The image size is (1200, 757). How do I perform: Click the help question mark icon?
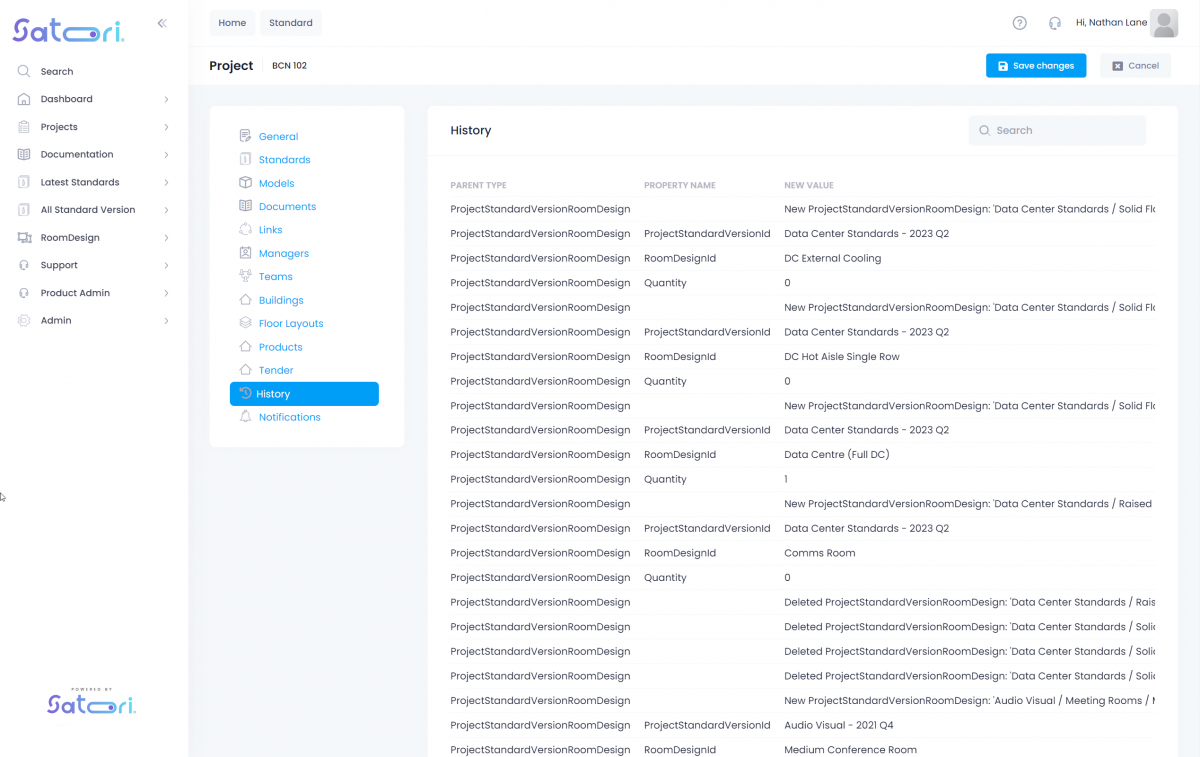click(1019, 23)
